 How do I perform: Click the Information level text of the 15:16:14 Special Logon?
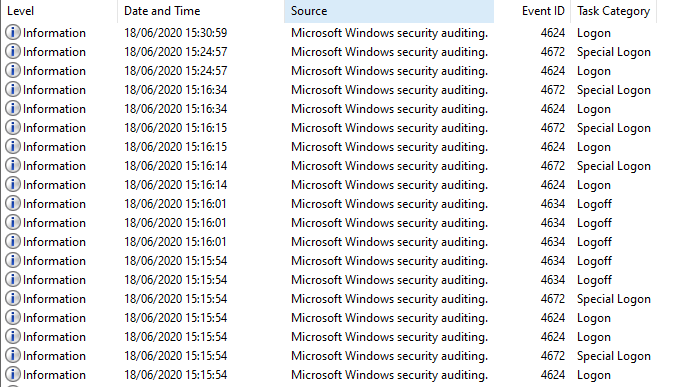pos(54,166)
